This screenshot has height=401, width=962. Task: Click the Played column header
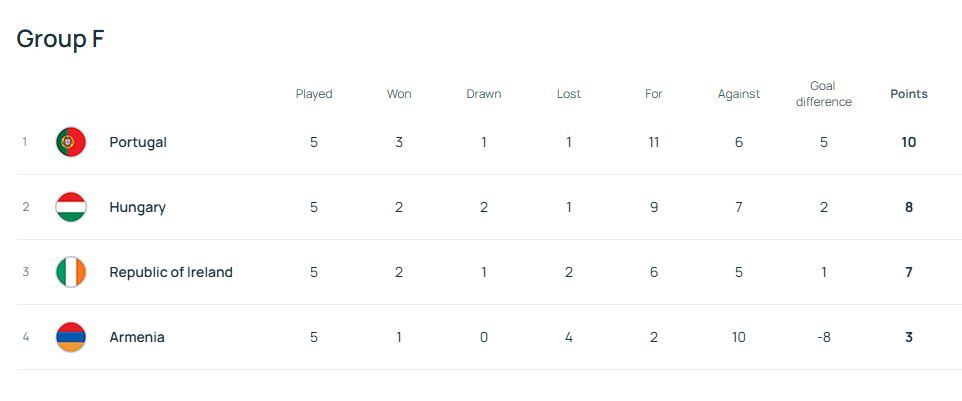coord(314,94)
